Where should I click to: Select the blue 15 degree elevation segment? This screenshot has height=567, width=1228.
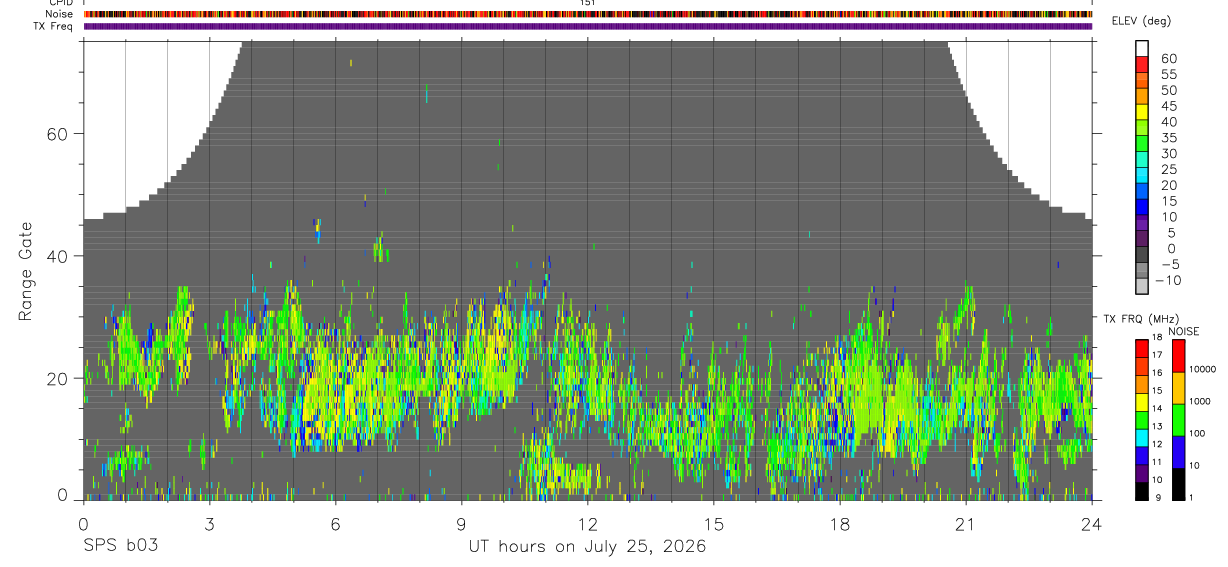(1142, 207)
